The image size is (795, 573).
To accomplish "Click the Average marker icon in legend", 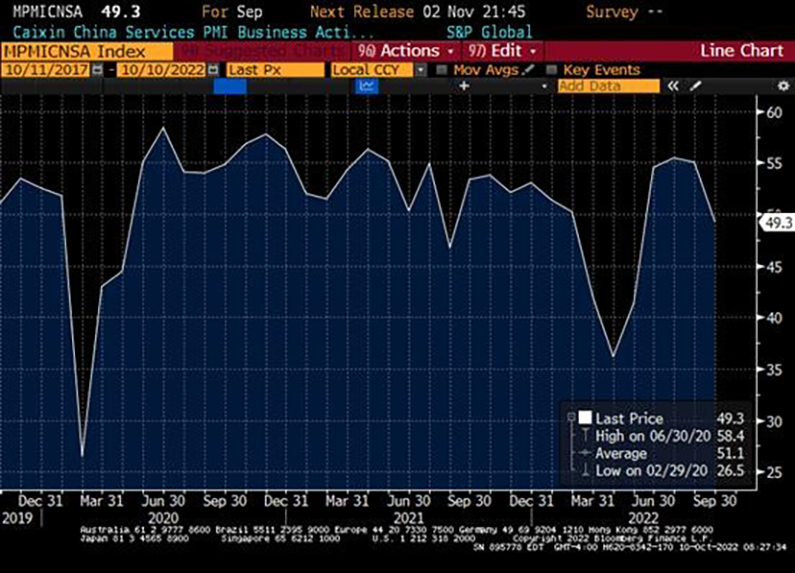I will click(585, 453).
